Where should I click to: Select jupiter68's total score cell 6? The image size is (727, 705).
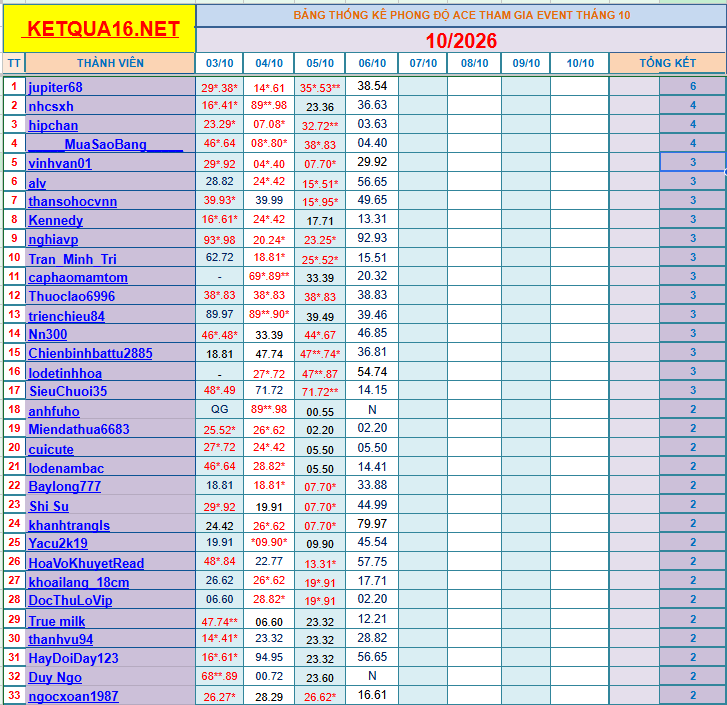click(693, 86)
